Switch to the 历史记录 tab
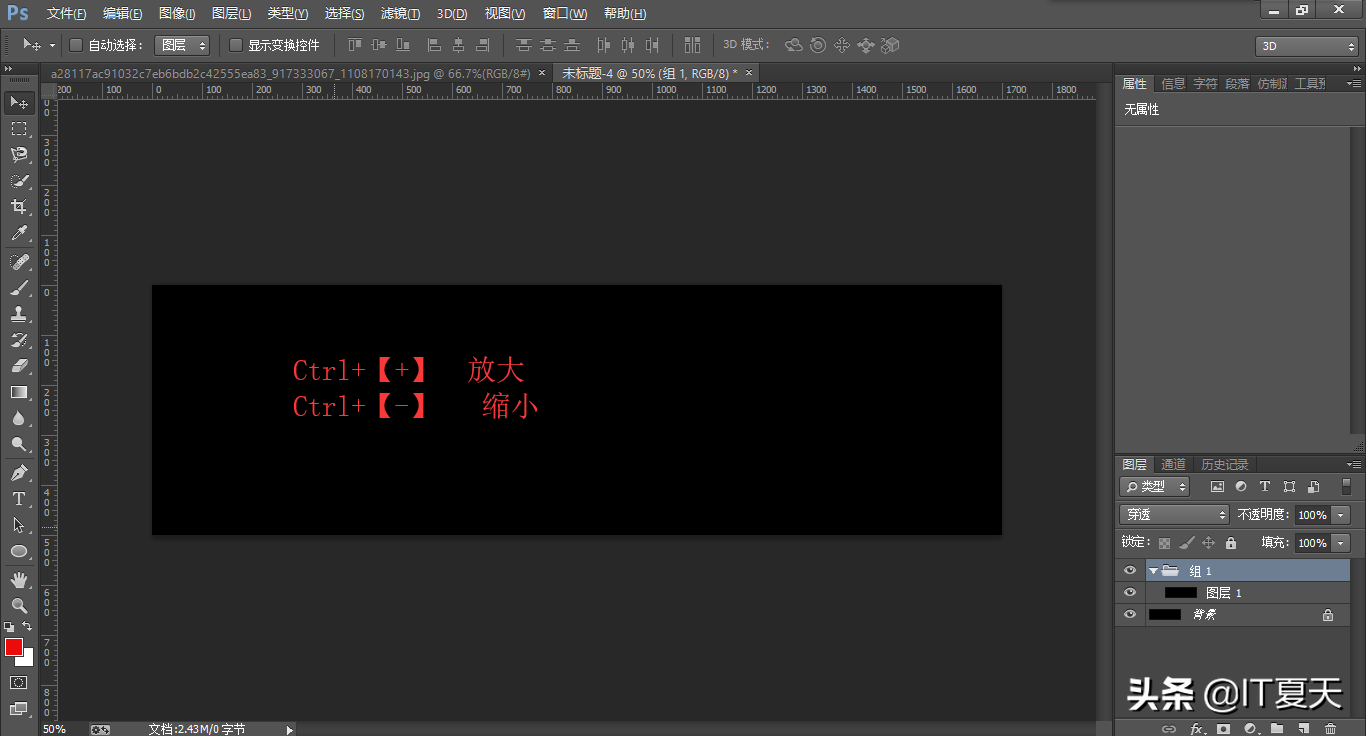The height and width of the screenshot is (736, 1366). pyautogui.click(x=1225, y=465)
